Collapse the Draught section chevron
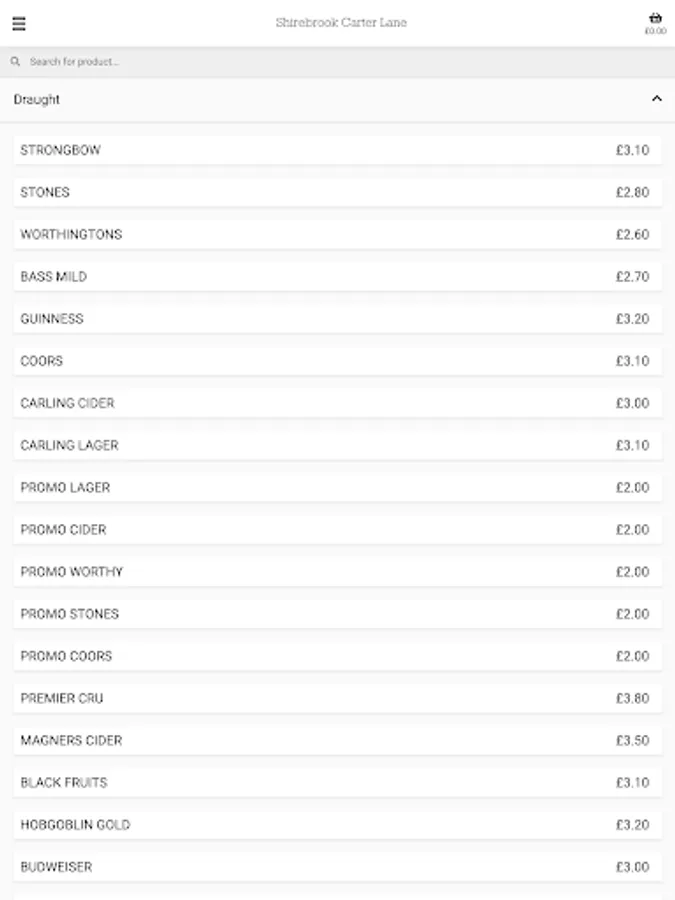This screenshot has height=900, width=675. tap(657, 99)
